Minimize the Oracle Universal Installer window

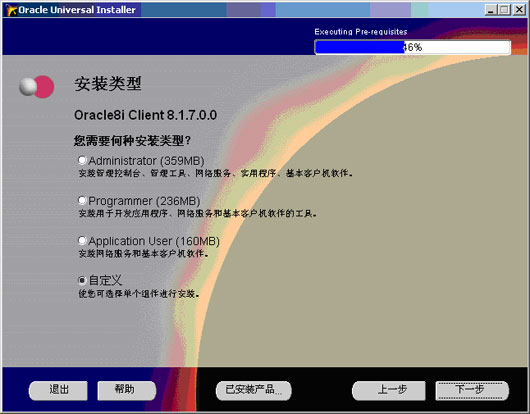[x=490, y=9]
